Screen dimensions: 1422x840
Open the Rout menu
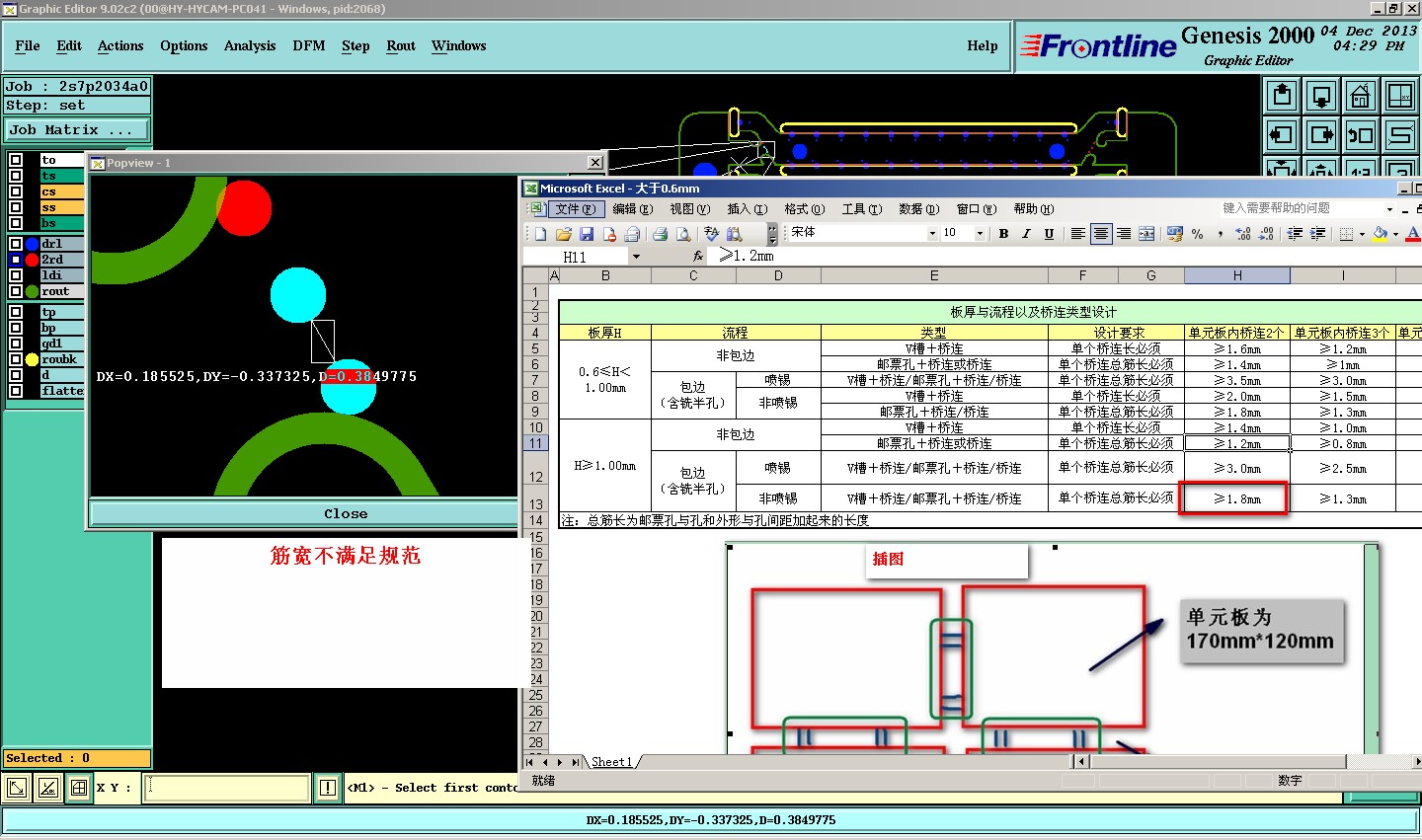click(401, 45)
